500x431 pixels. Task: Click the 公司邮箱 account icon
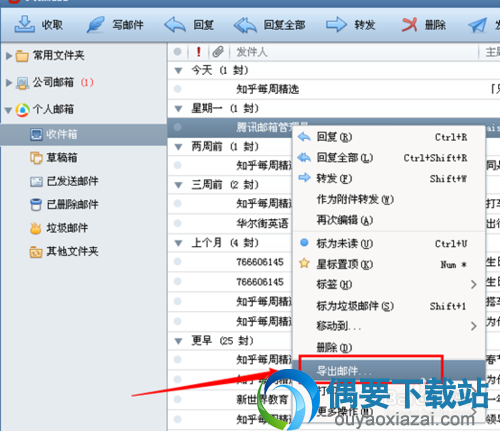[x=22, y=83]
